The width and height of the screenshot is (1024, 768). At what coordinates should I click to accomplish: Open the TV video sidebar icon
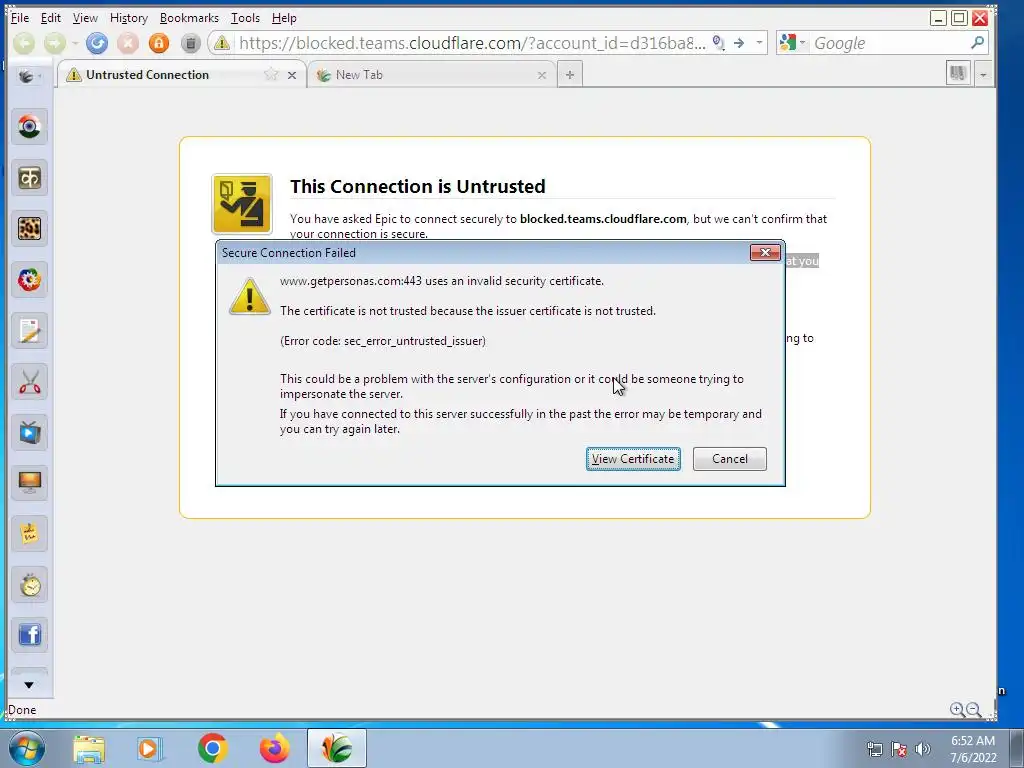click(x=29, y=432)
